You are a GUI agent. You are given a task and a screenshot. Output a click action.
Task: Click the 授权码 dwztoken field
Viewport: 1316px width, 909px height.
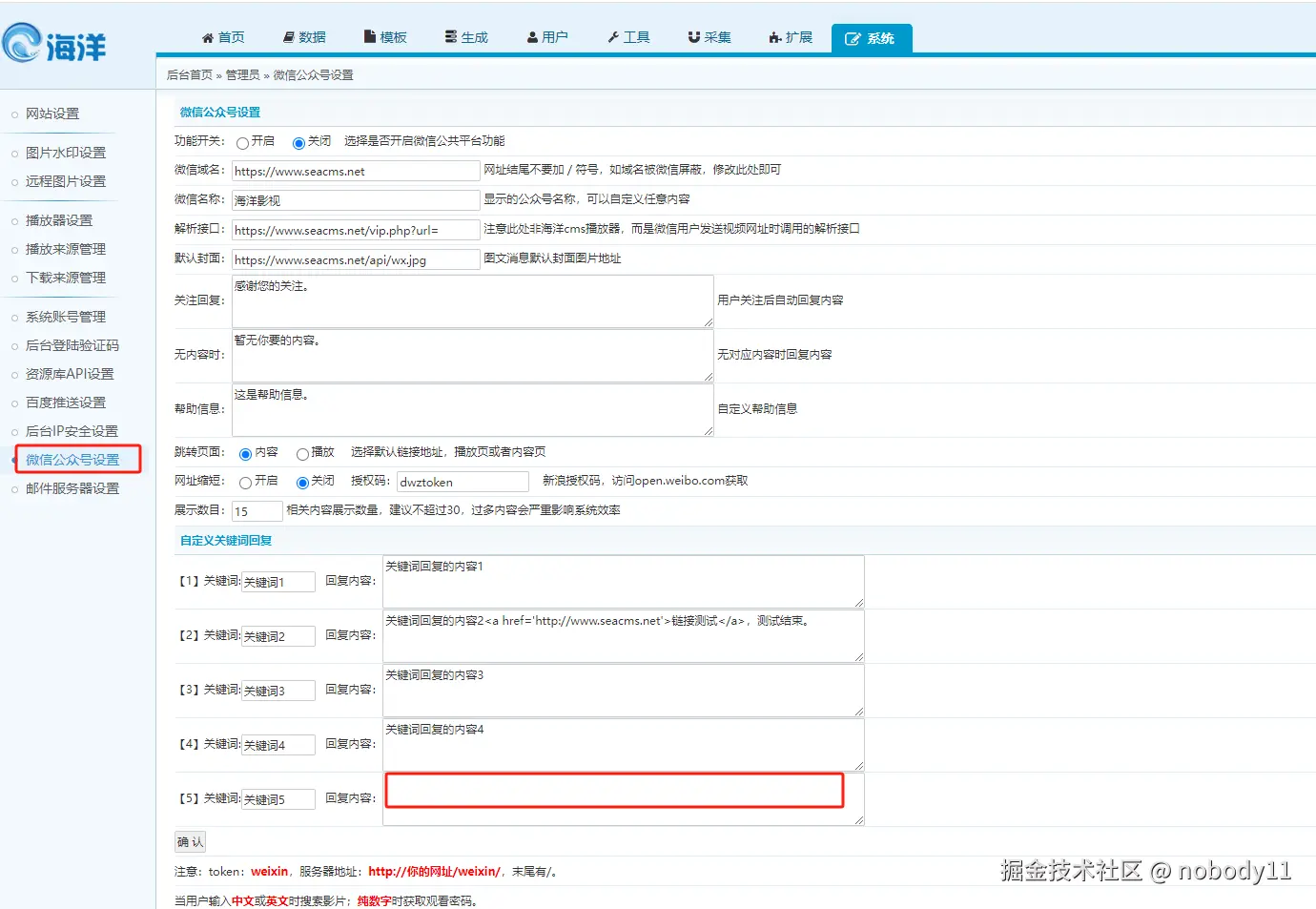click(463, 482)
